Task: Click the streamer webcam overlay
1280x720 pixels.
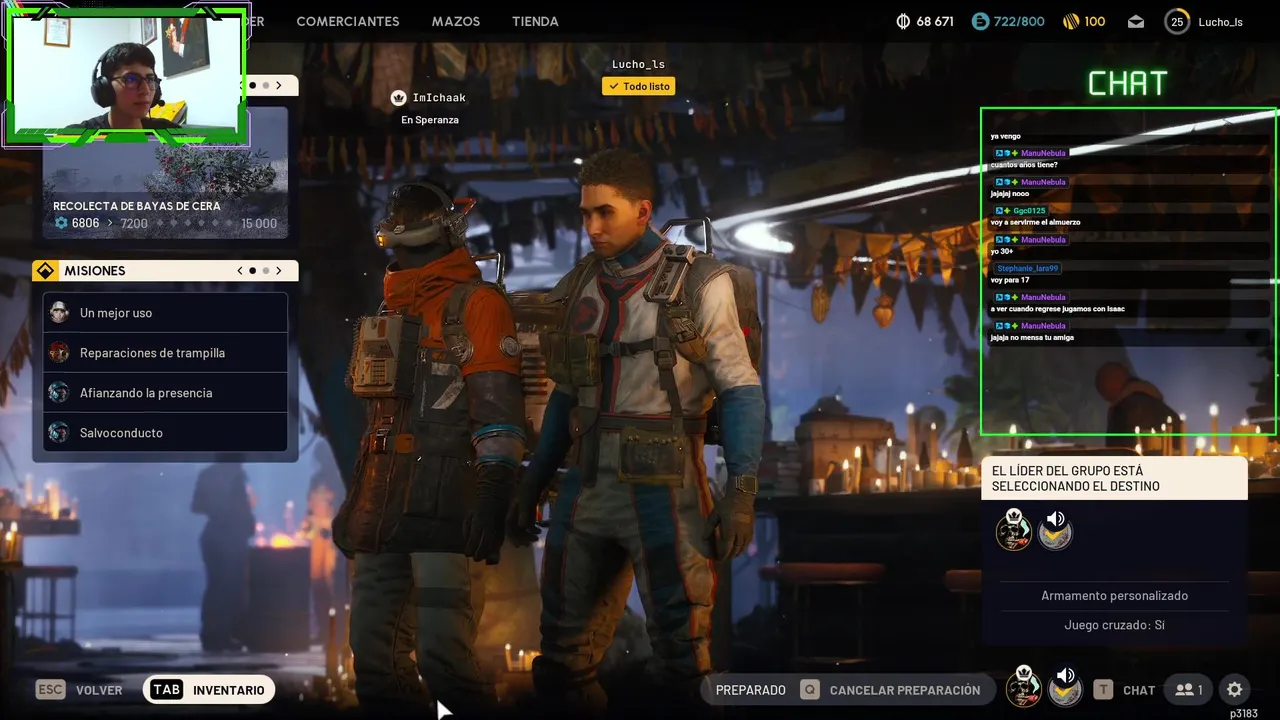Action: click(126, 75)
